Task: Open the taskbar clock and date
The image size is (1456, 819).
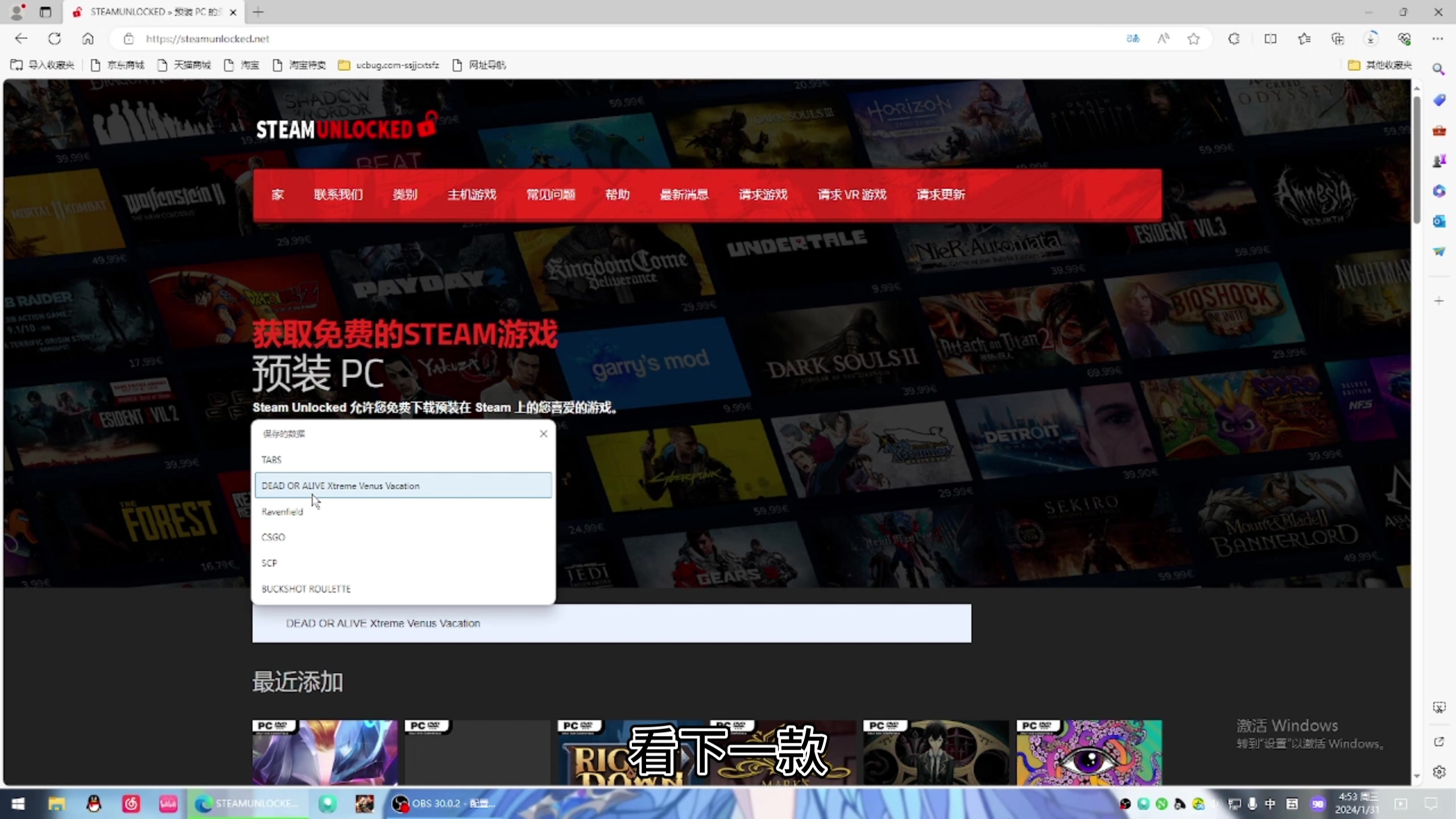Action: (x=1357, y=803)
